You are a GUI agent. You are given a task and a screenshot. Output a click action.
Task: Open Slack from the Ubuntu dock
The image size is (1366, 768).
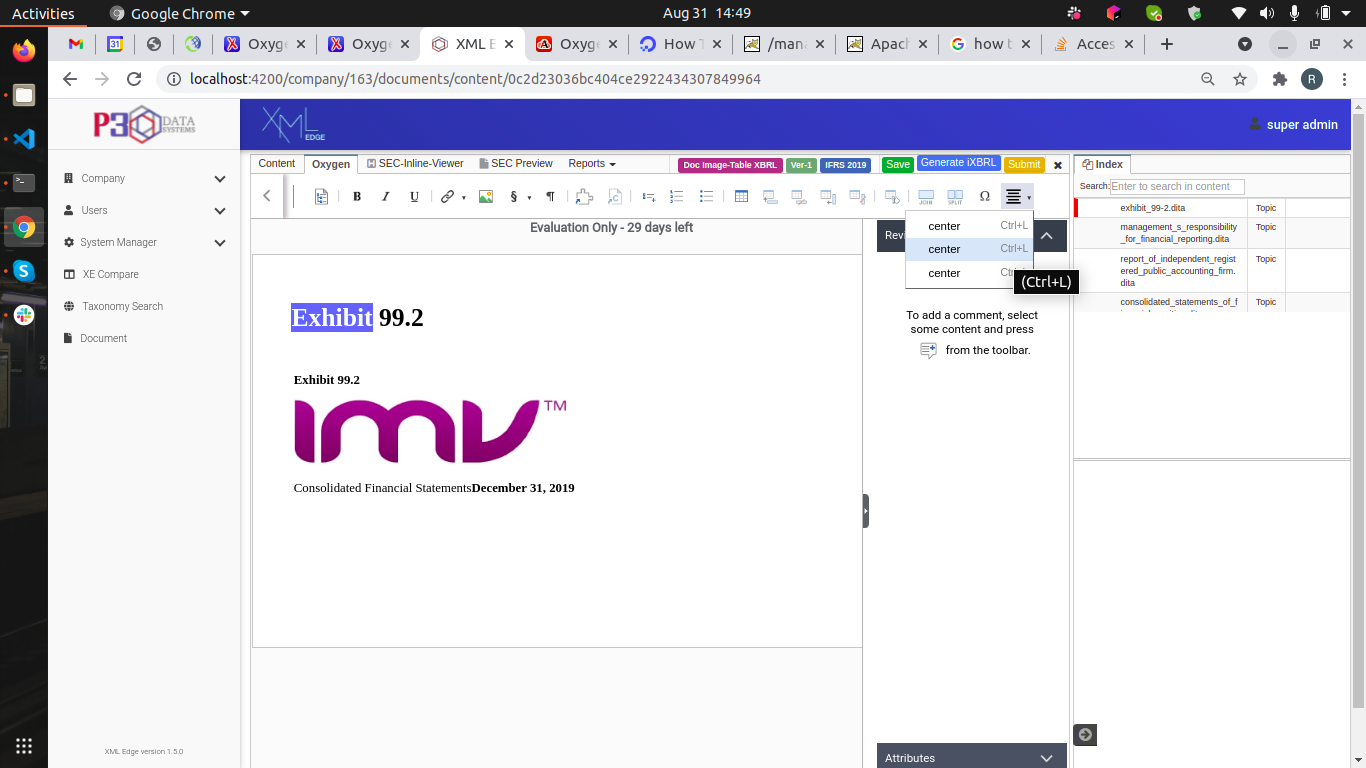click(x=24, y=315)
